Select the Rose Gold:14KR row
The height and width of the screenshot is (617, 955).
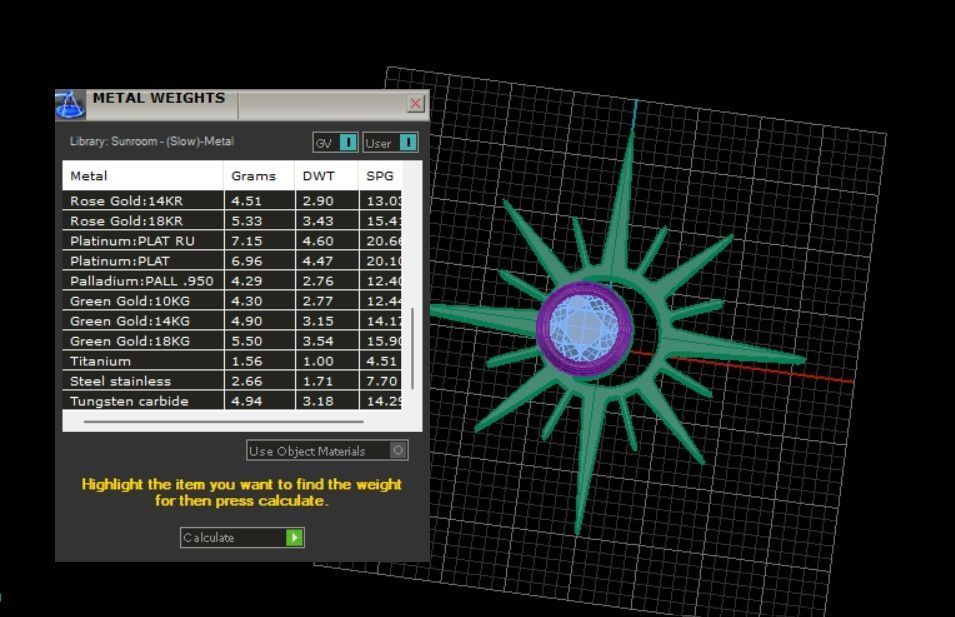pos(232,200)
